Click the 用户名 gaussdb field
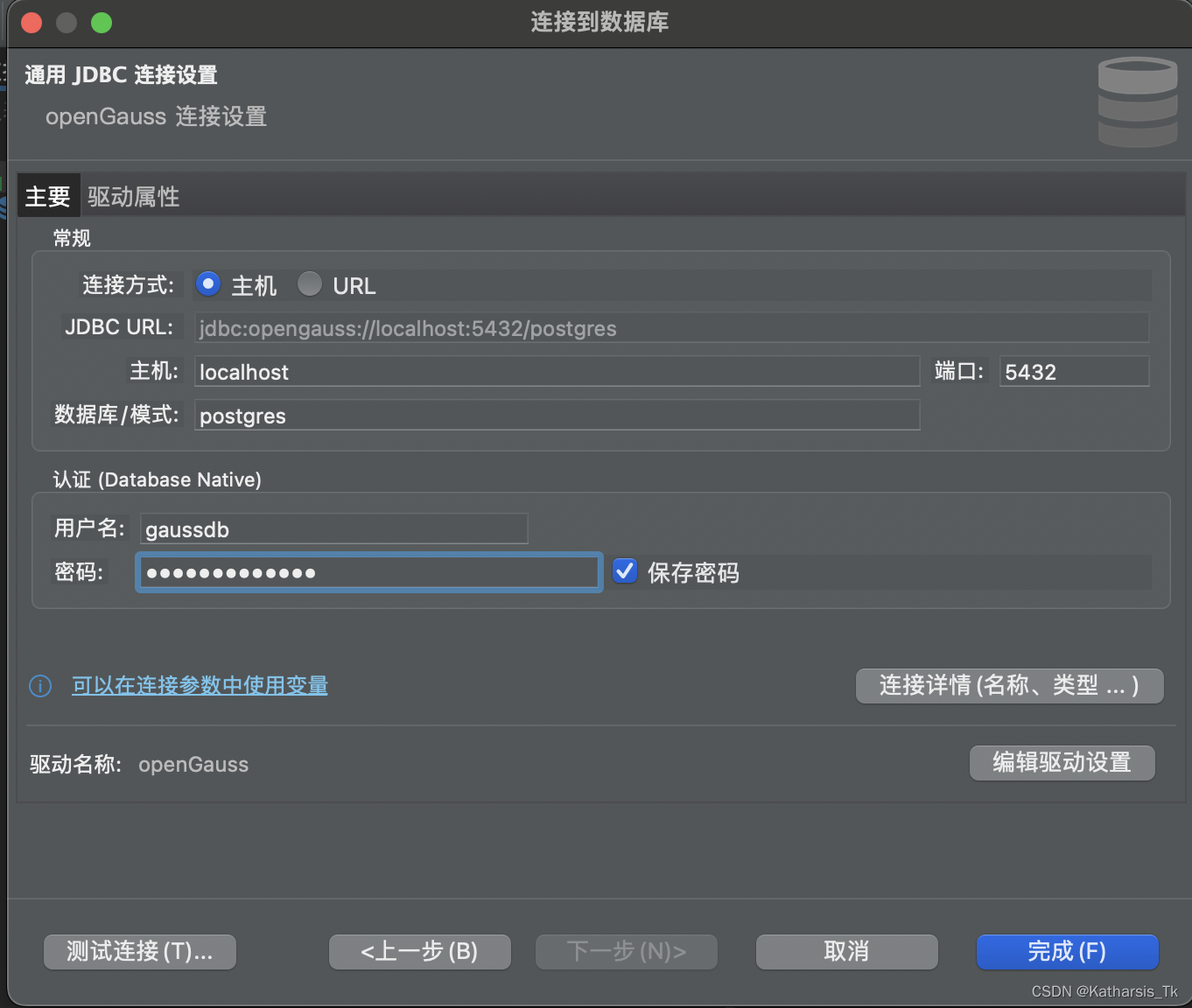1192x1008 pixels. pyautogui.click(x=333, y=528)
